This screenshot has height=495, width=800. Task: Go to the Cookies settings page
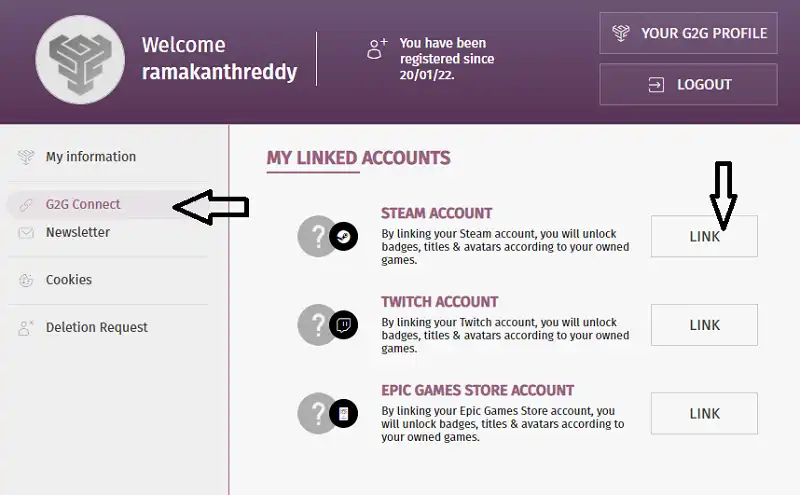pos(68,280)
